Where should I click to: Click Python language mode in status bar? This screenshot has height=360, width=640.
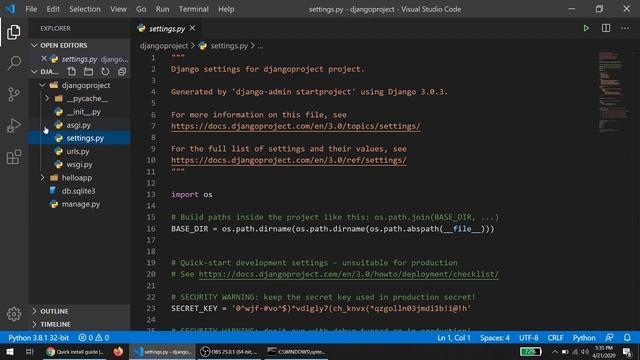(x=584, y=338)
